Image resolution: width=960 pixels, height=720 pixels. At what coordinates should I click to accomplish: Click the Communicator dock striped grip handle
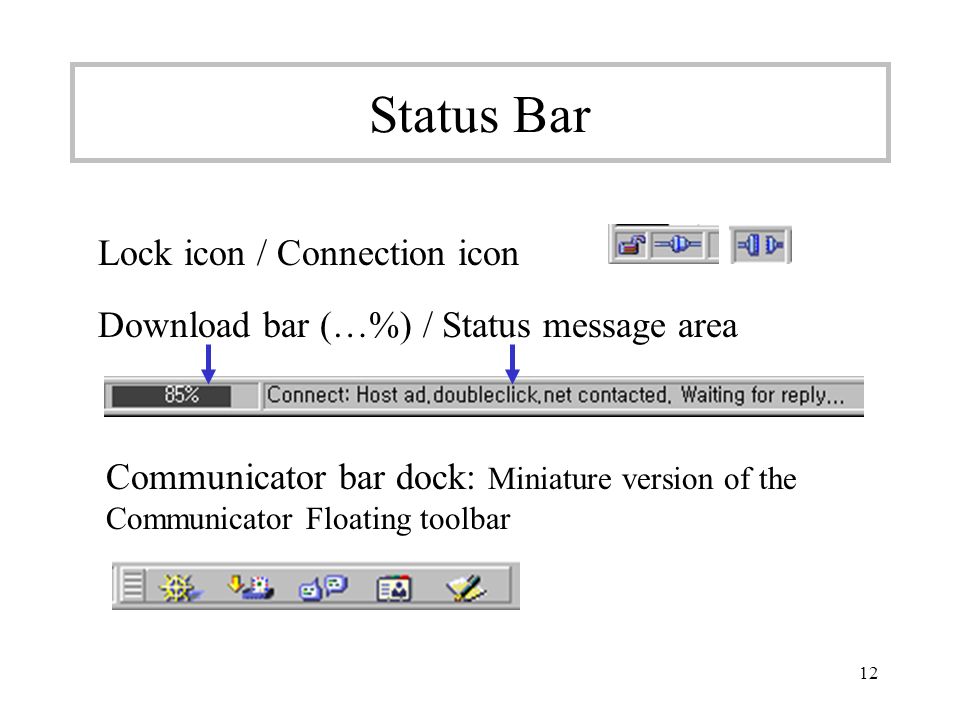(133, 585)
